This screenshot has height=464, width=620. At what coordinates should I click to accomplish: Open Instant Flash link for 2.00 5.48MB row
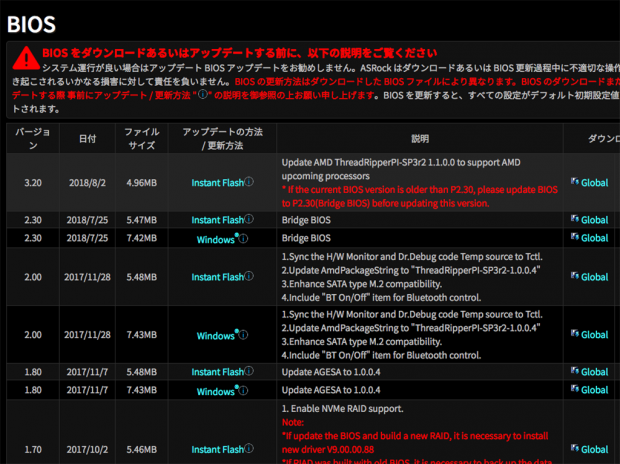coord(217,277)
